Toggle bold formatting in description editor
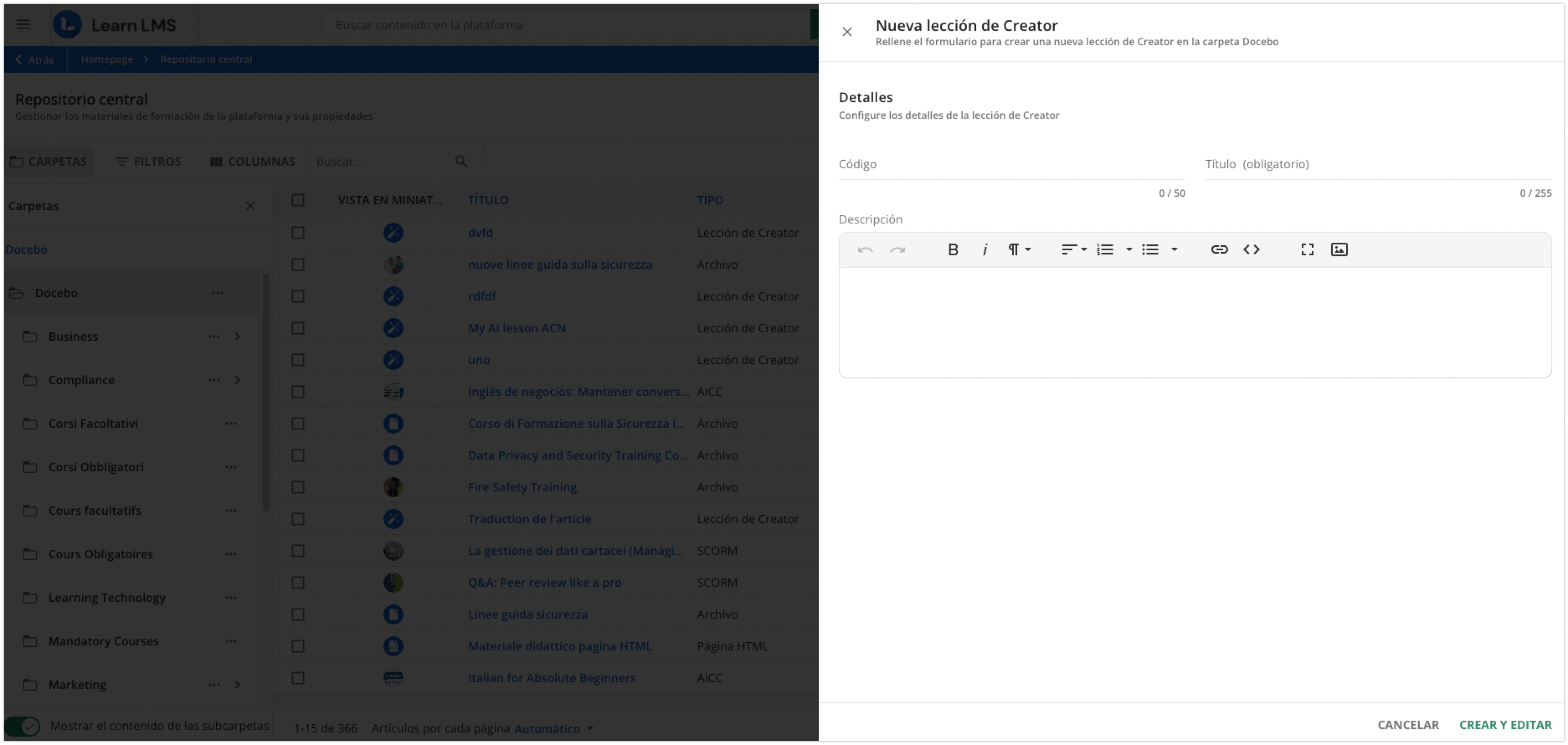The width and height of the screenshot is (1568, 745). point(953,249)
